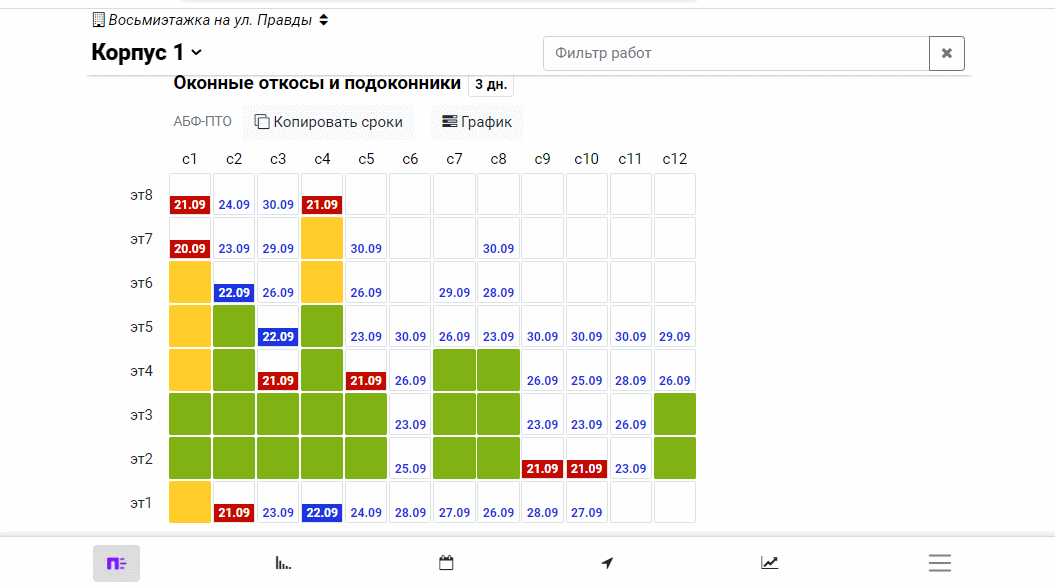Open the bar chart icon in bottom navigation
This screenshot has width=1055, height=585.
[283, 563]
